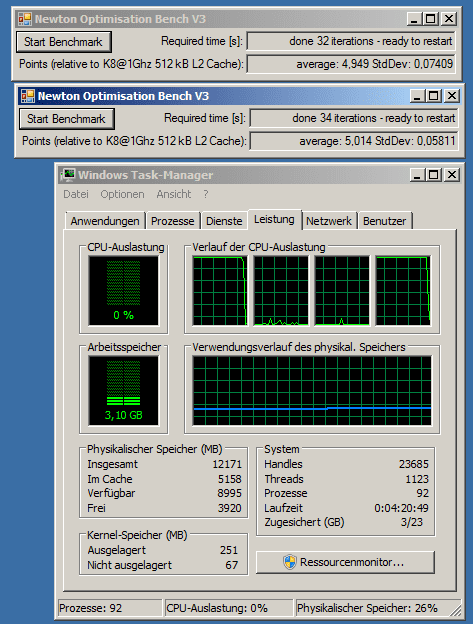Switch to the Prozesse tab
This screenshot has height=624, width=473.
173,221
